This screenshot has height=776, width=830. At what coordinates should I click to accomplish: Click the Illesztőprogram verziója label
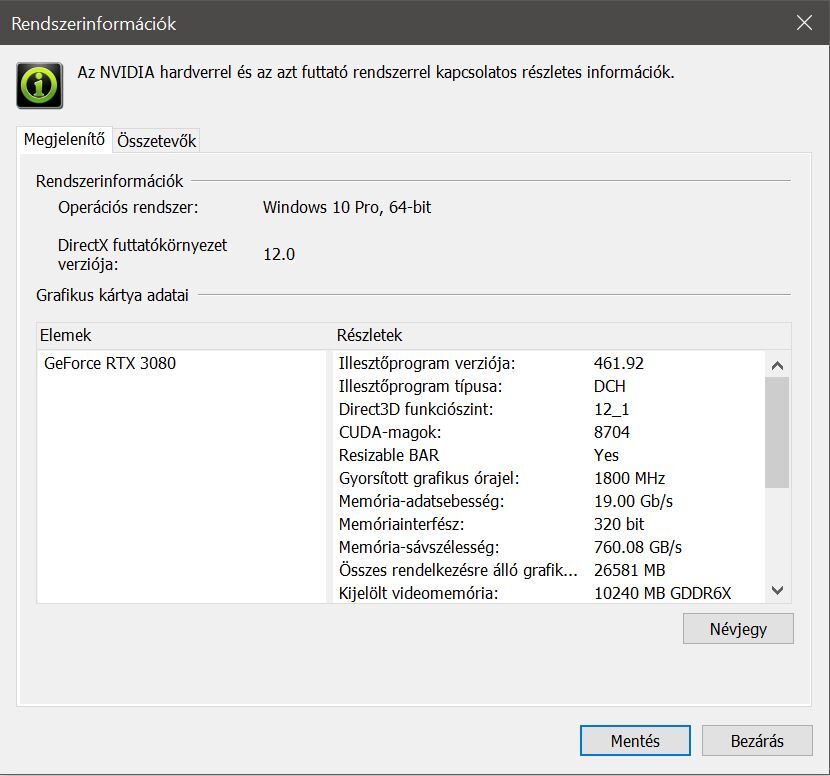point(427,363)
